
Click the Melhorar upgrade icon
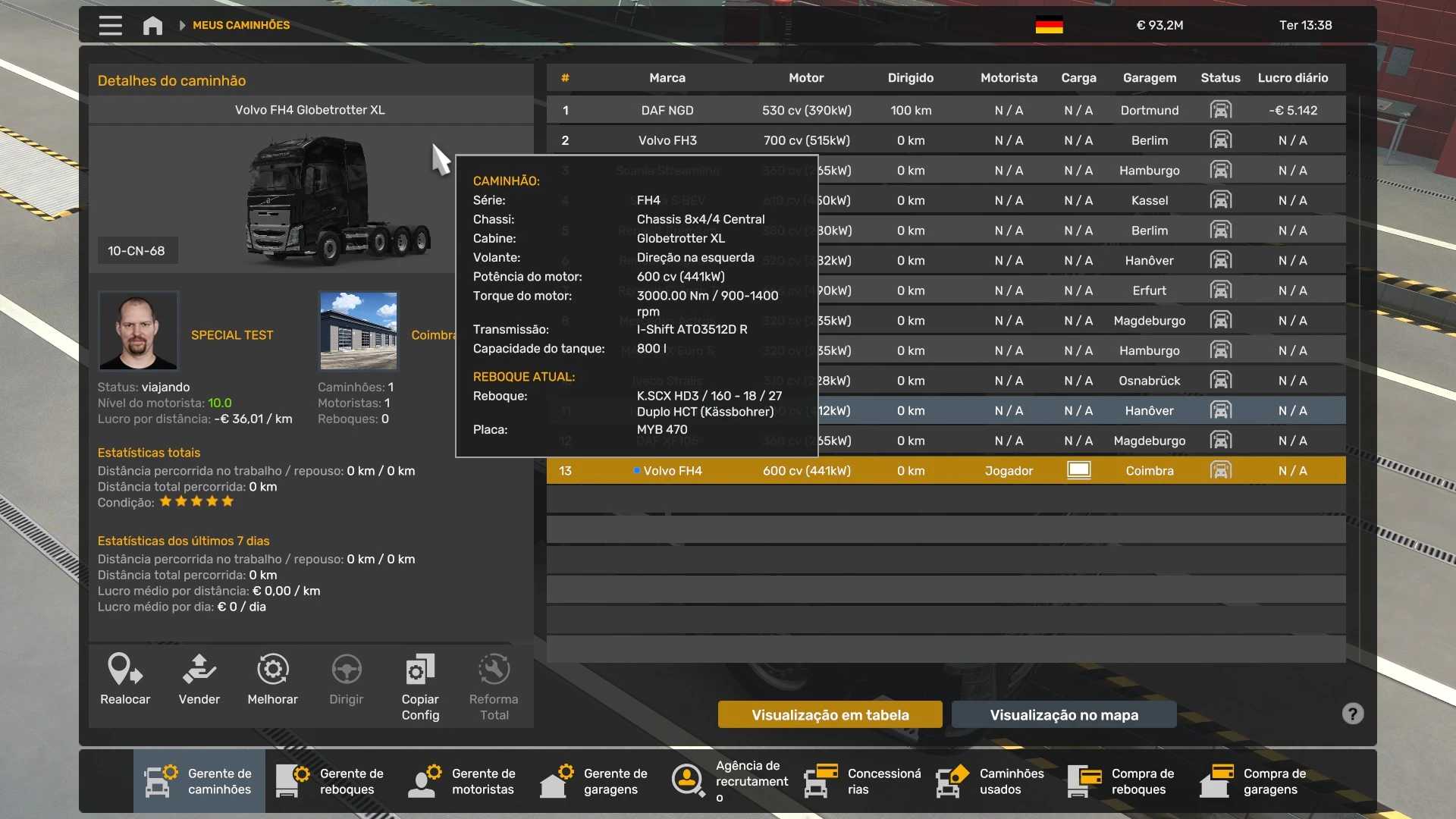point(272,670)
